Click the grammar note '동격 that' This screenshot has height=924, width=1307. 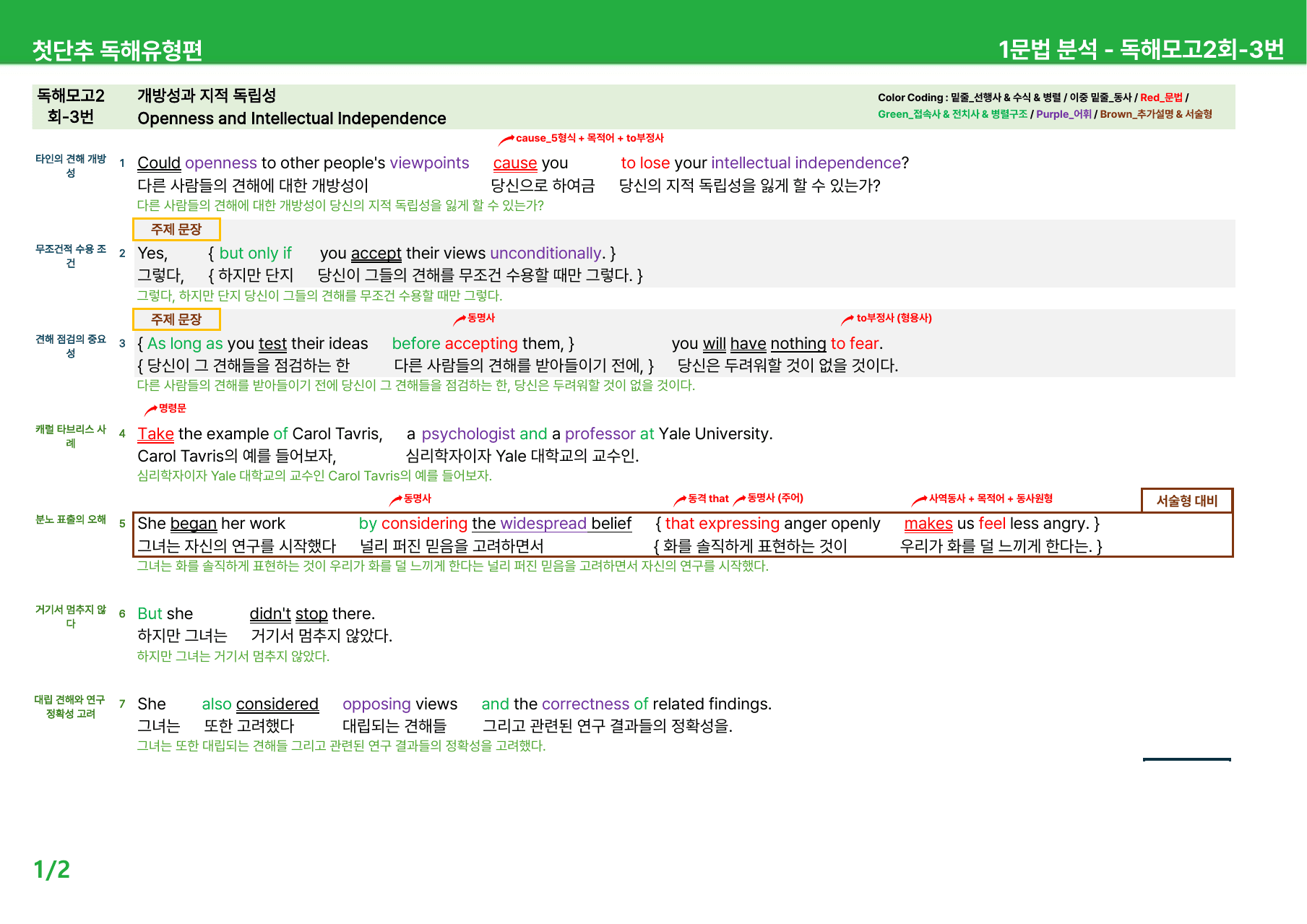pyautogui.click(x=708, y=498)
